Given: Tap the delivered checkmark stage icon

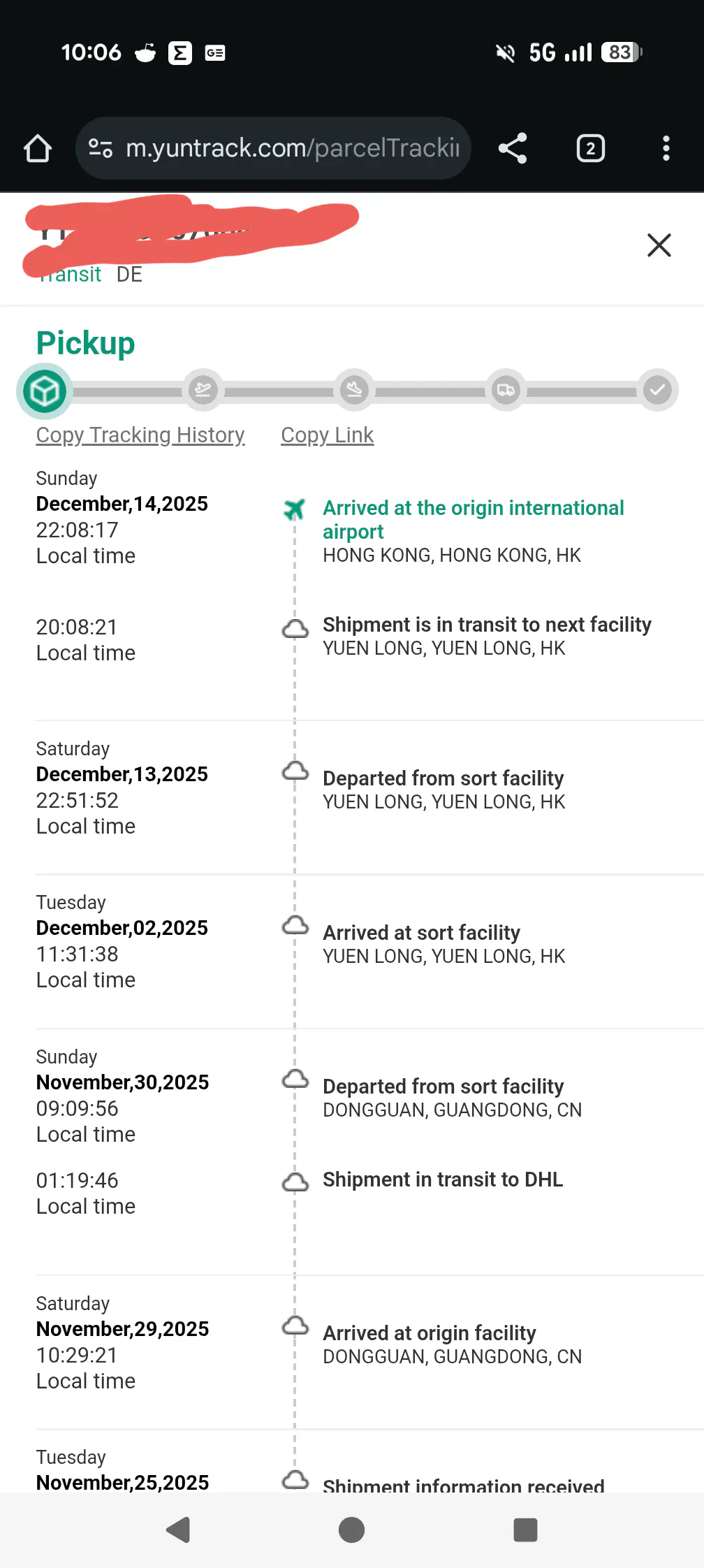Looking at the screenshot, I should coord(657,390).
